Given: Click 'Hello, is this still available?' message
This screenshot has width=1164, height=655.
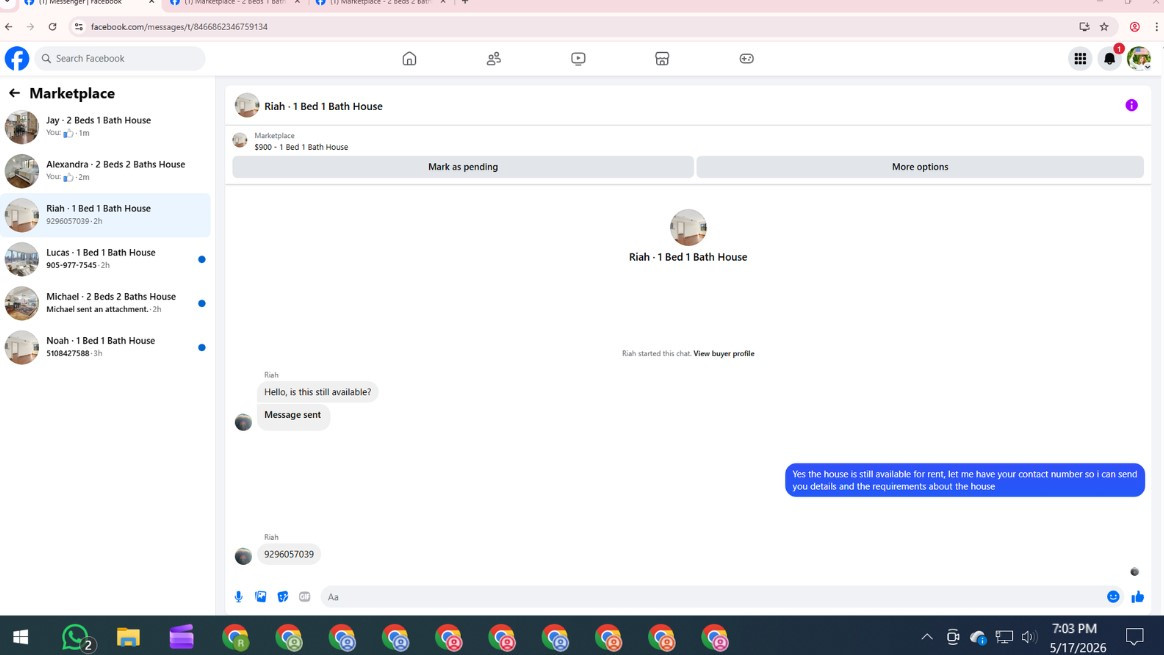Looking at the screenshot, I should tap(318, 392).
